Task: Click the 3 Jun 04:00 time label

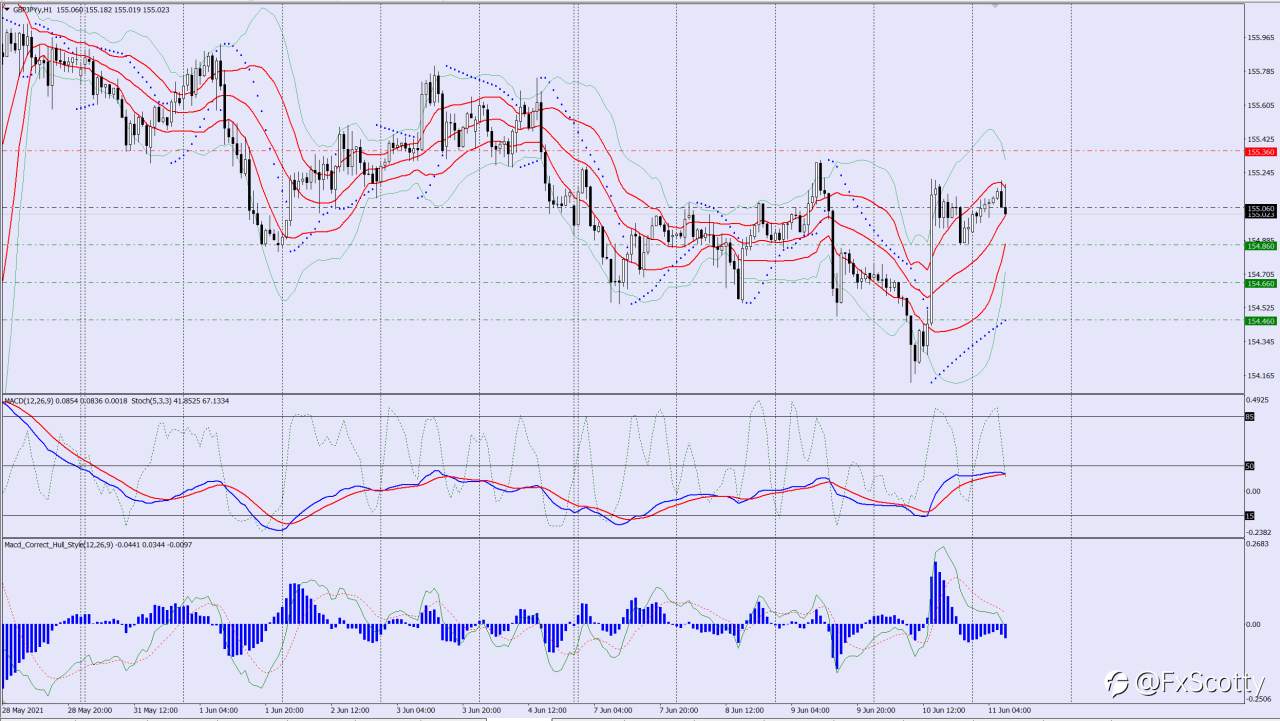Action: 416,710
